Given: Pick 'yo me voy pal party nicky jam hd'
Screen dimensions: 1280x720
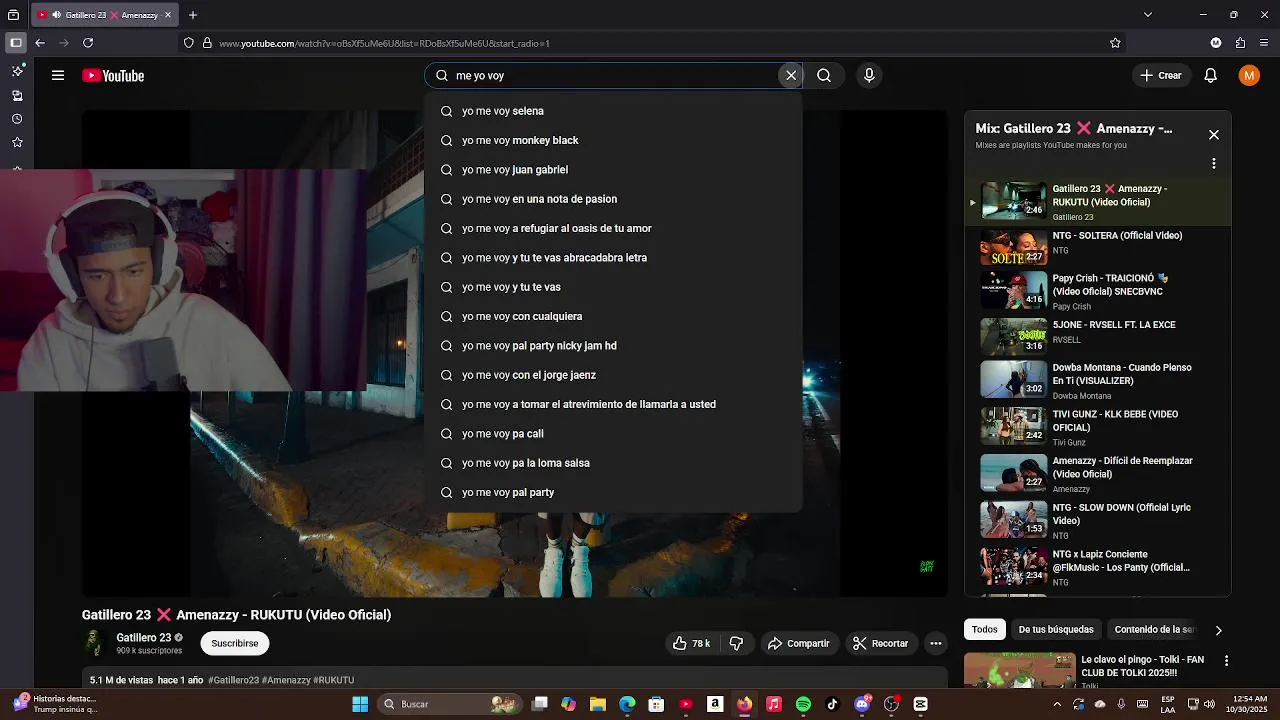Looking at the screenshot, I should click(x=613, y=346).
